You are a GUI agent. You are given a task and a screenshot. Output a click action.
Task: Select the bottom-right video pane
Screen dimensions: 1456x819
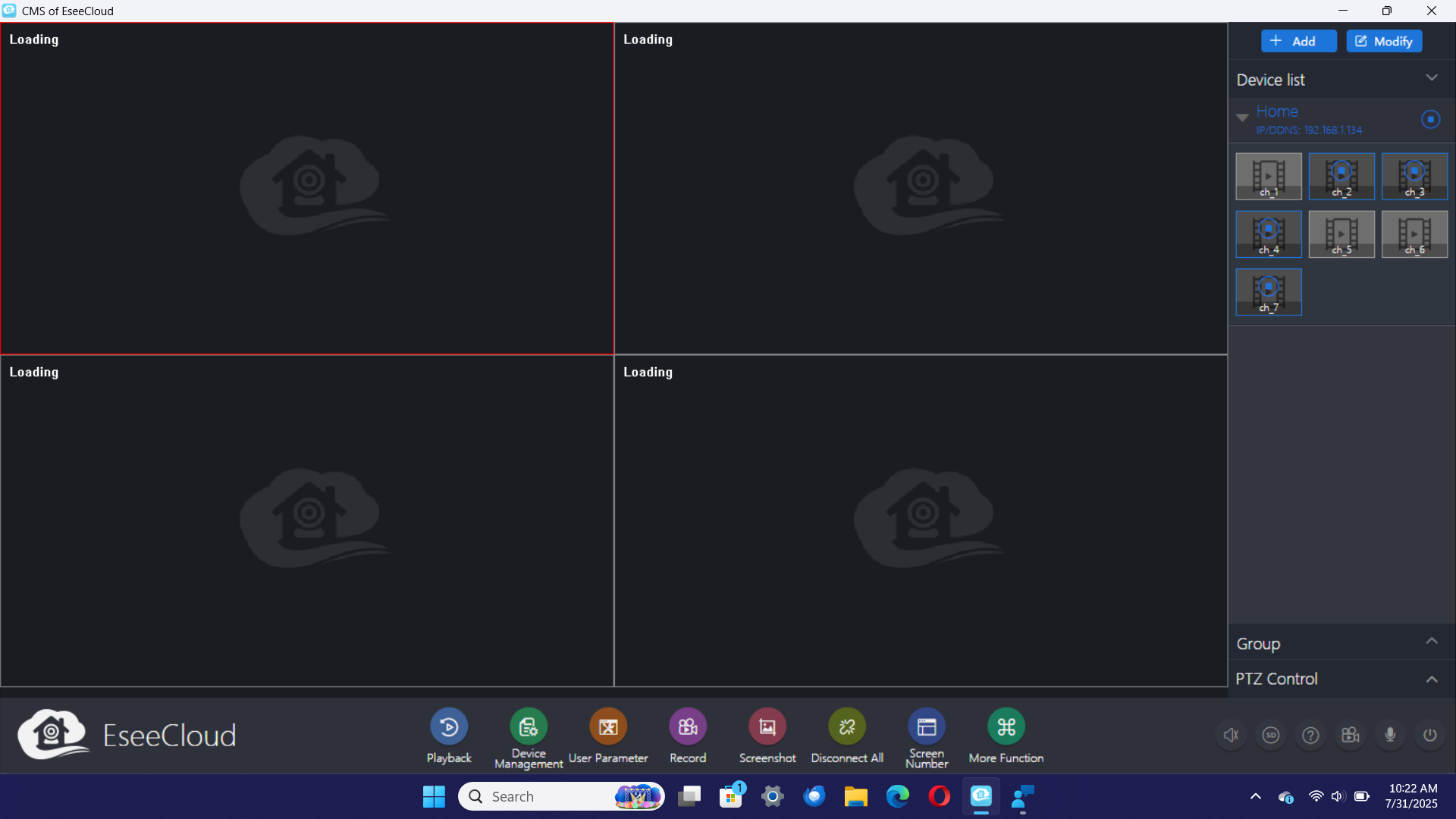(921, 521)
